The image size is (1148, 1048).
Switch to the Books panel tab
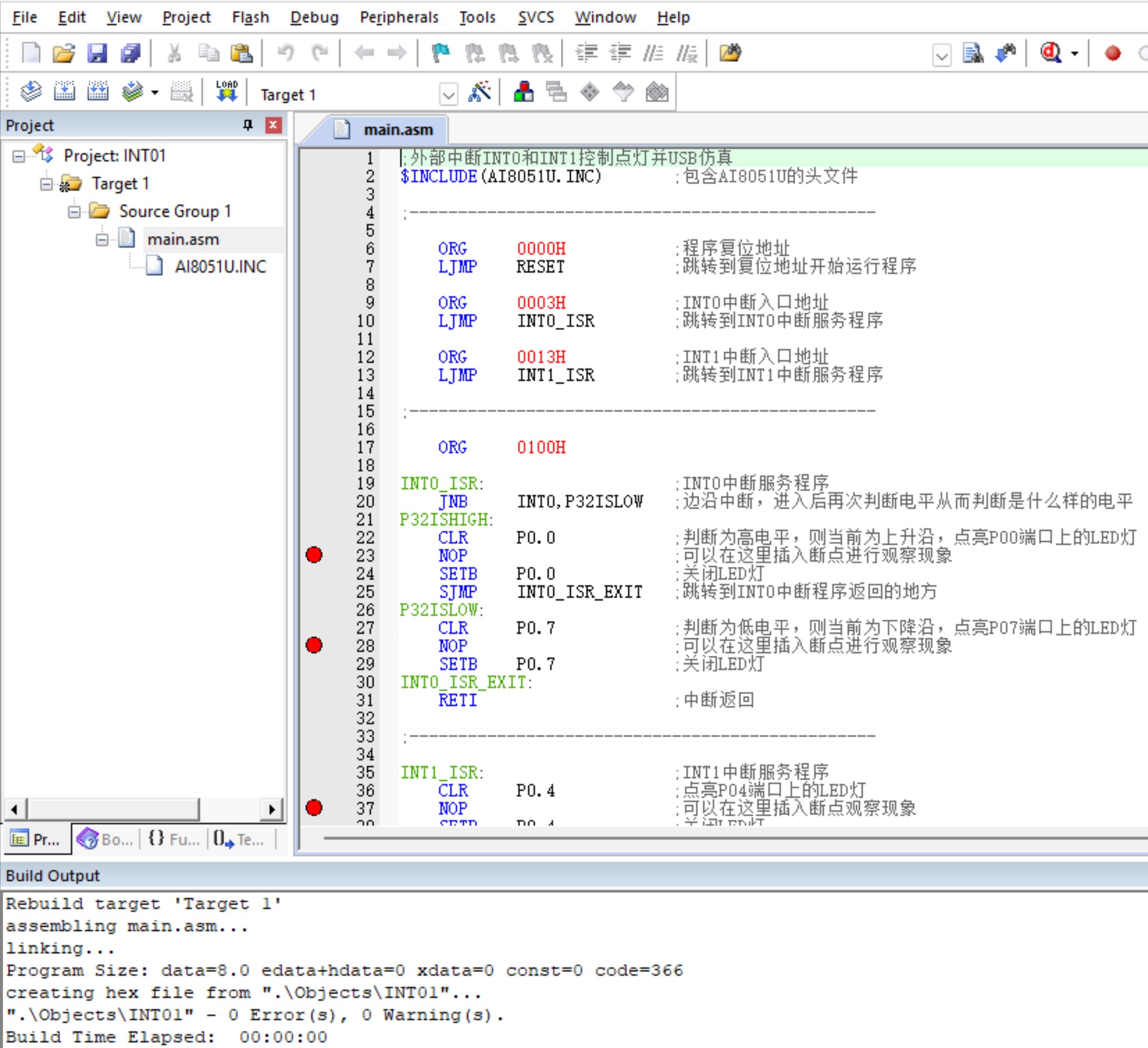coord(106,840)
